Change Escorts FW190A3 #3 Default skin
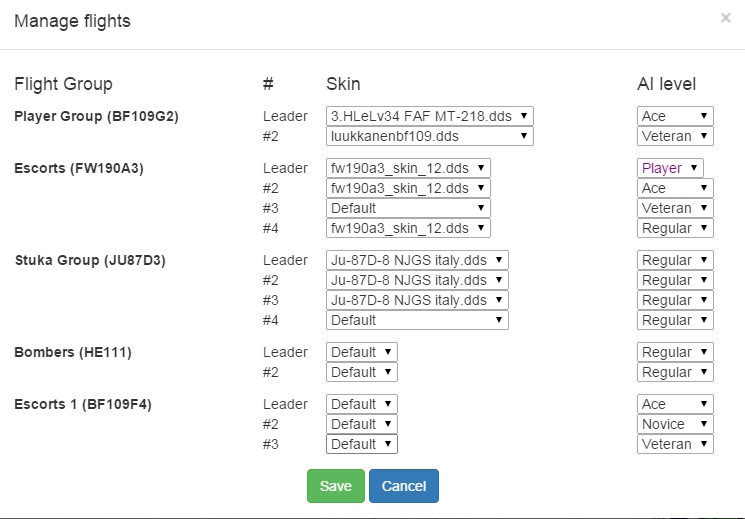745x519 pixels. (x=408, y=208)
